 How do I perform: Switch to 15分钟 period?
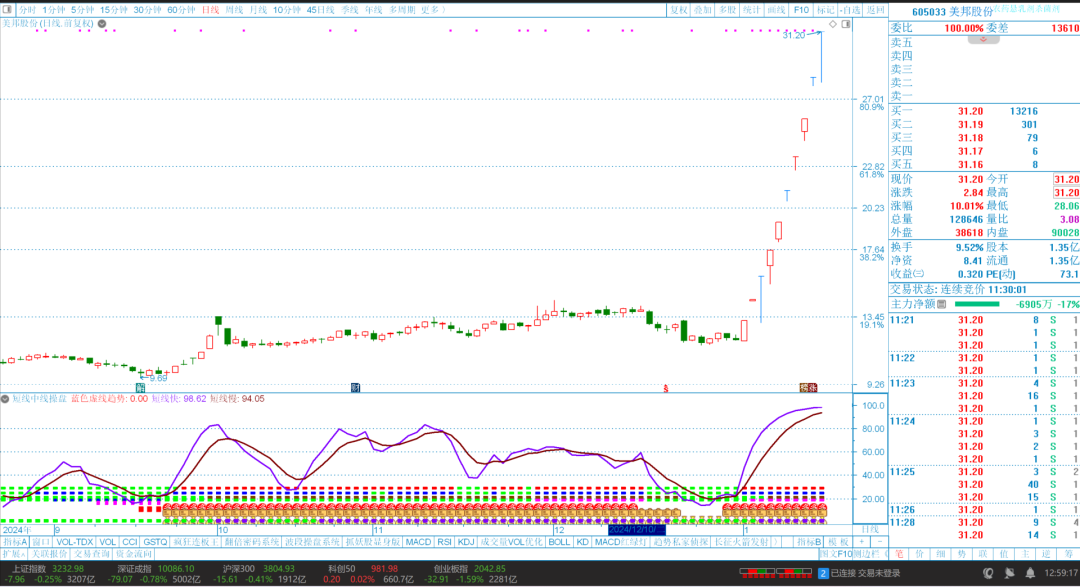pos(114,10)
